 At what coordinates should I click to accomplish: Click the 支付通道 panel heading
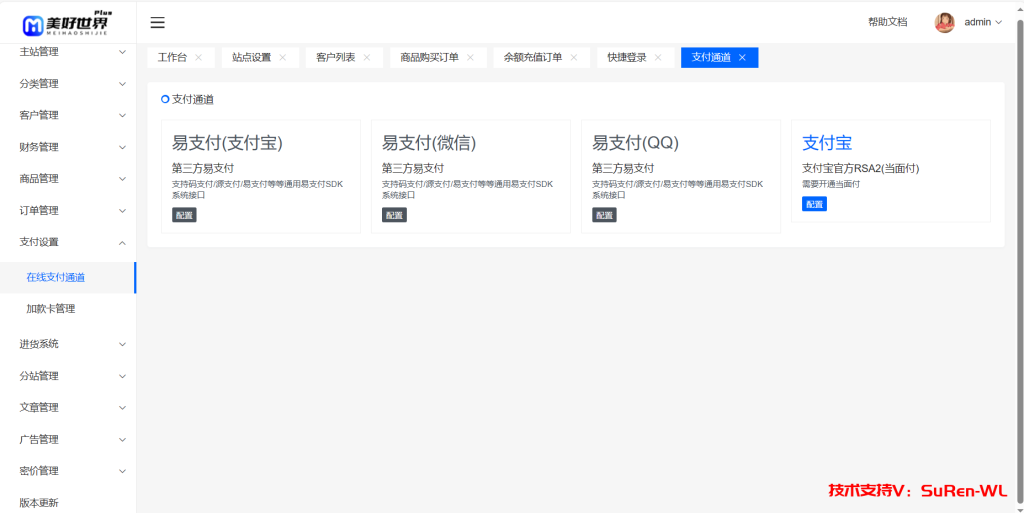193,99
